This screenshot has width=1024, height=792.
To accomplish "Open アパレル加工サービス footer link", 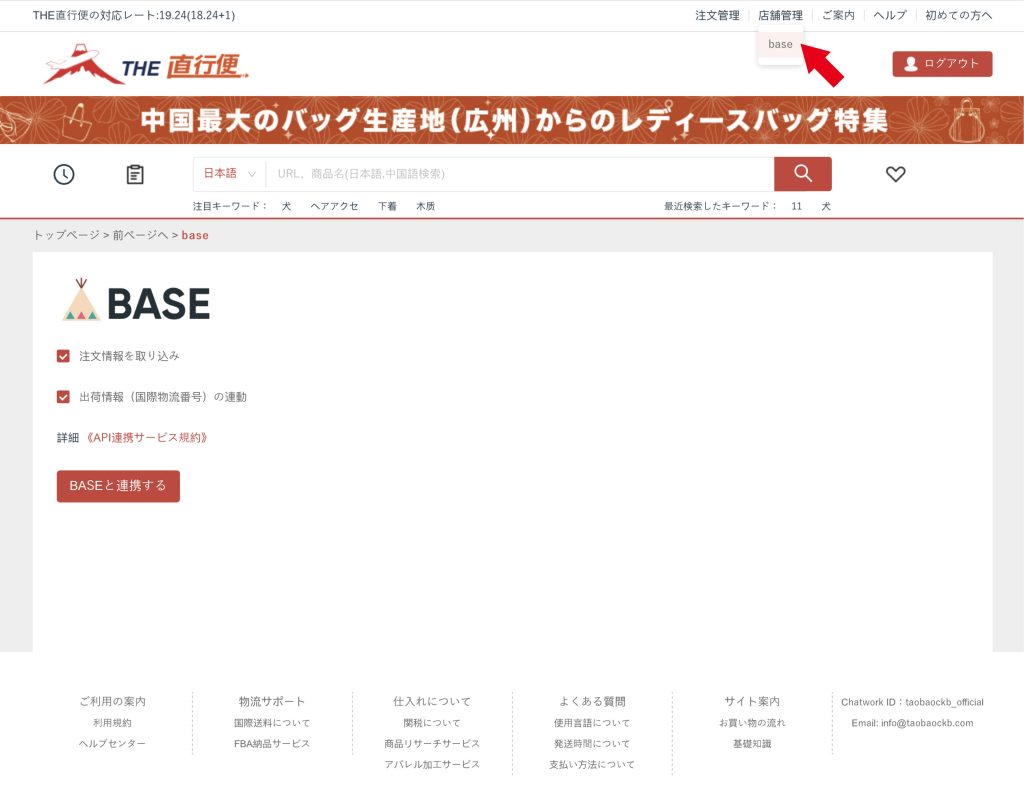I will (x=432, y=765).
